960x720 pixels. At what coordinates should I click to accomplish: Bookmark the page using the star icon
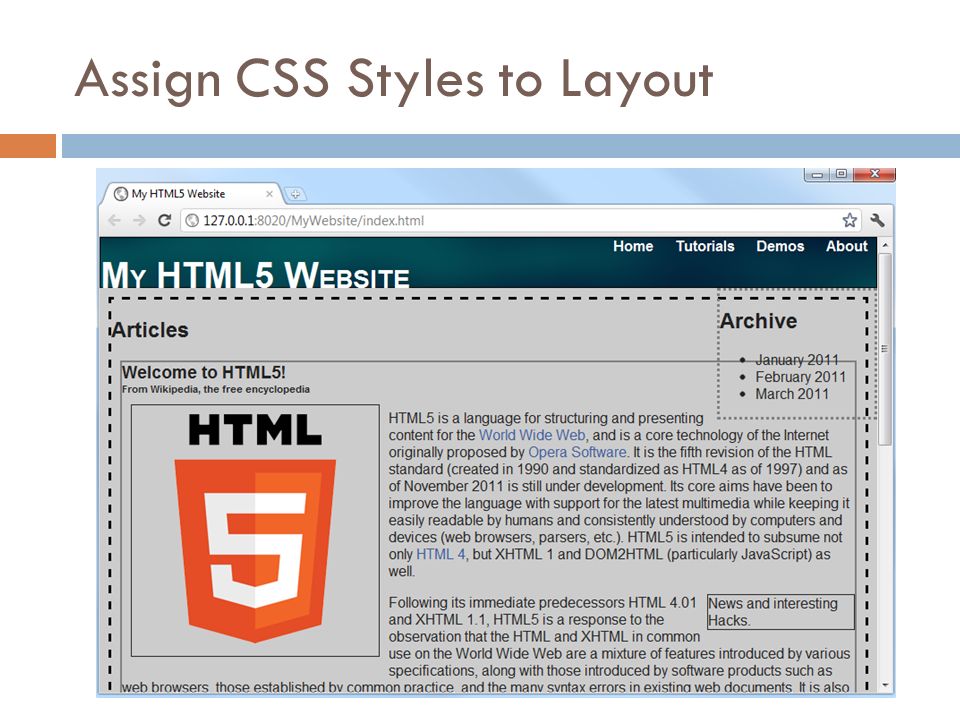pyautogui.click(x=849, y=220)
